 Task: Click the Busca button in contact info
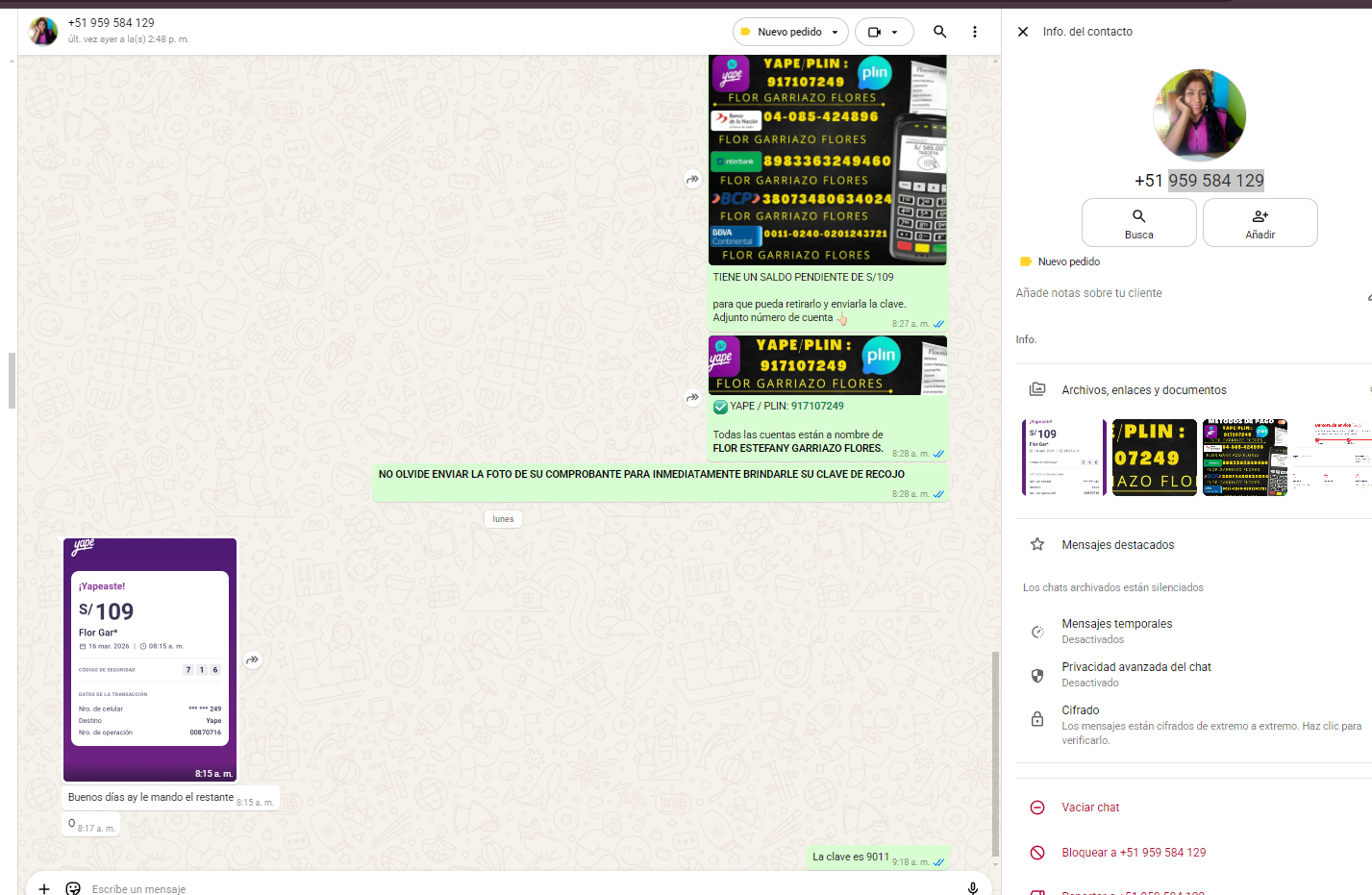(x=1138, y=223)
